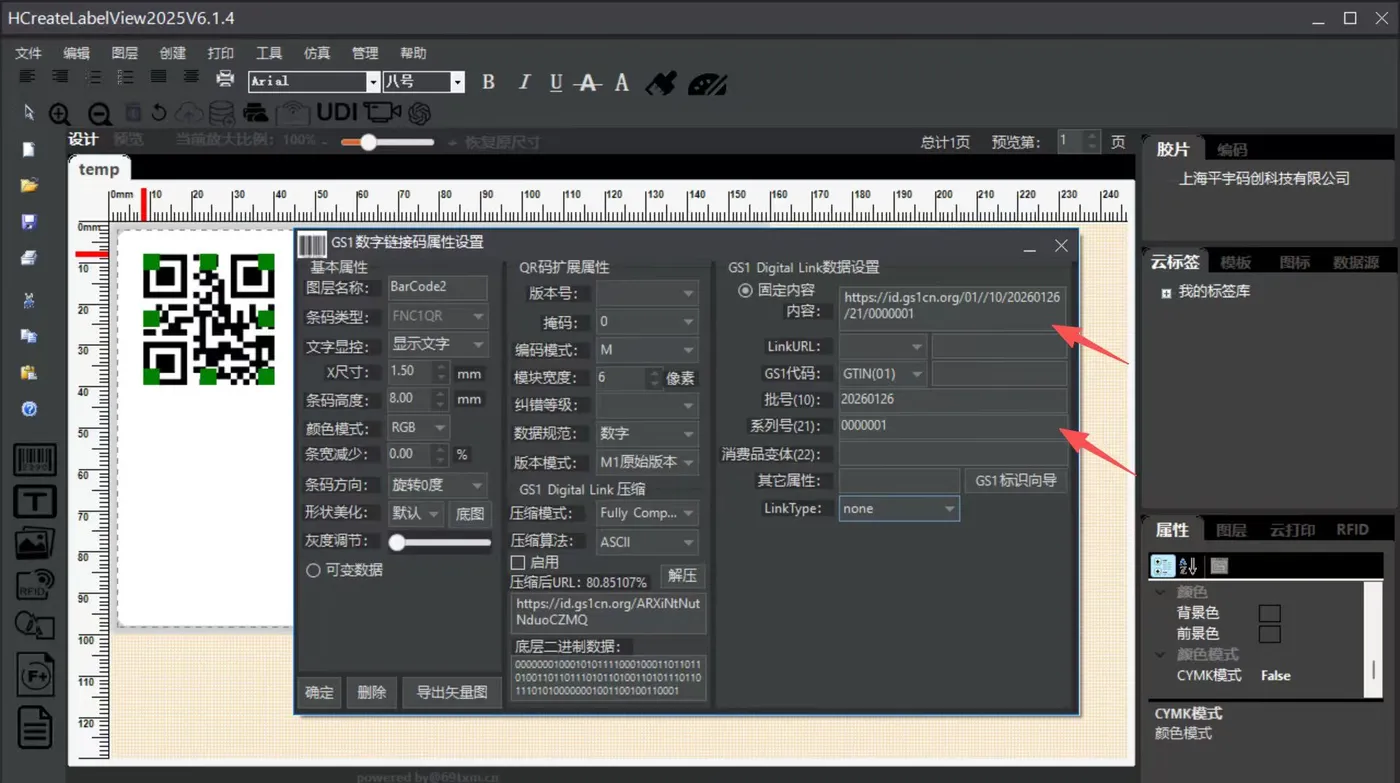The height and width of the screenshot is (783, 1400).
Task: Click the F+ tool icon in the sidebar
Action: (x=35, y=675)
